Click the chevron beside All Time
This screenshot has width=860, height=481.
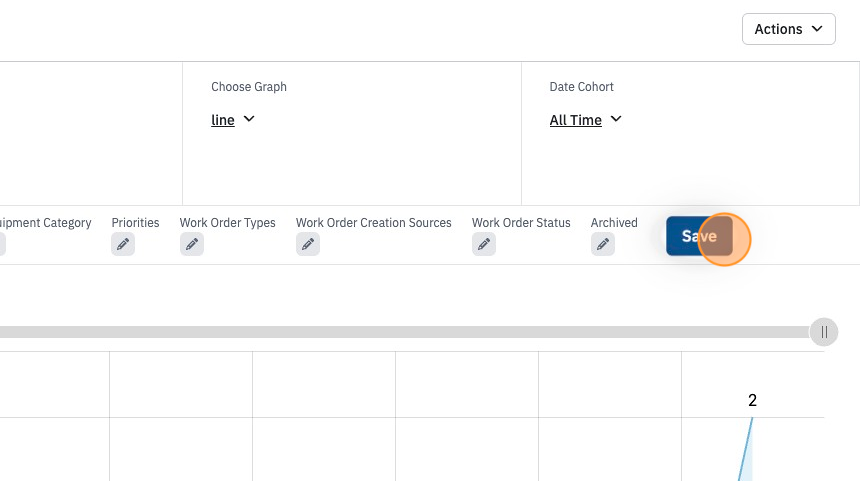coord(616,119)
